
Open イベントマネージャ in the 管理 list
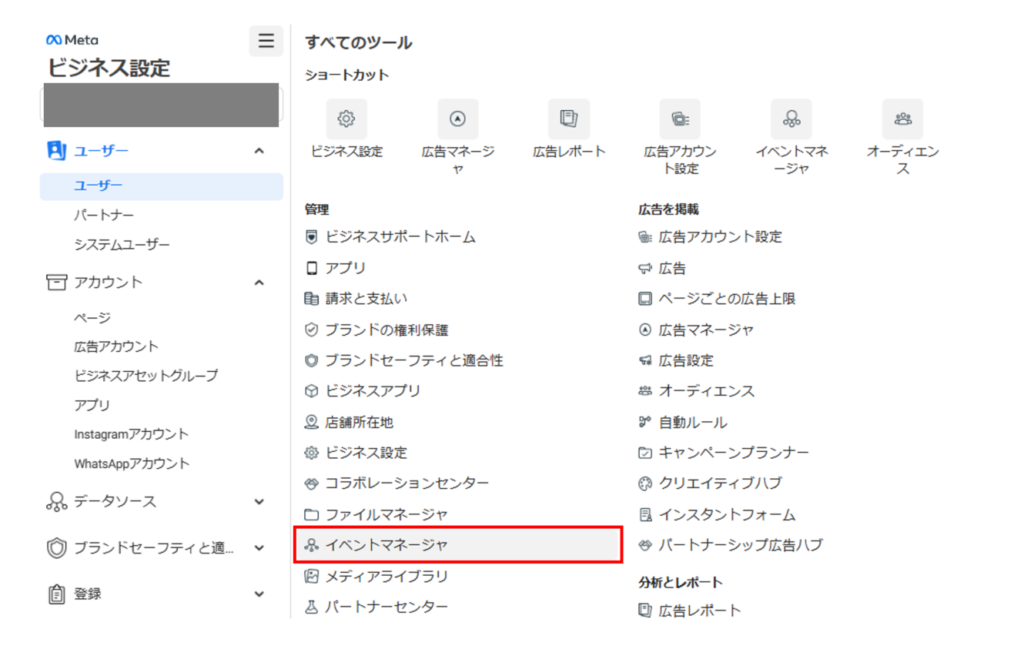tap(458, 545)
